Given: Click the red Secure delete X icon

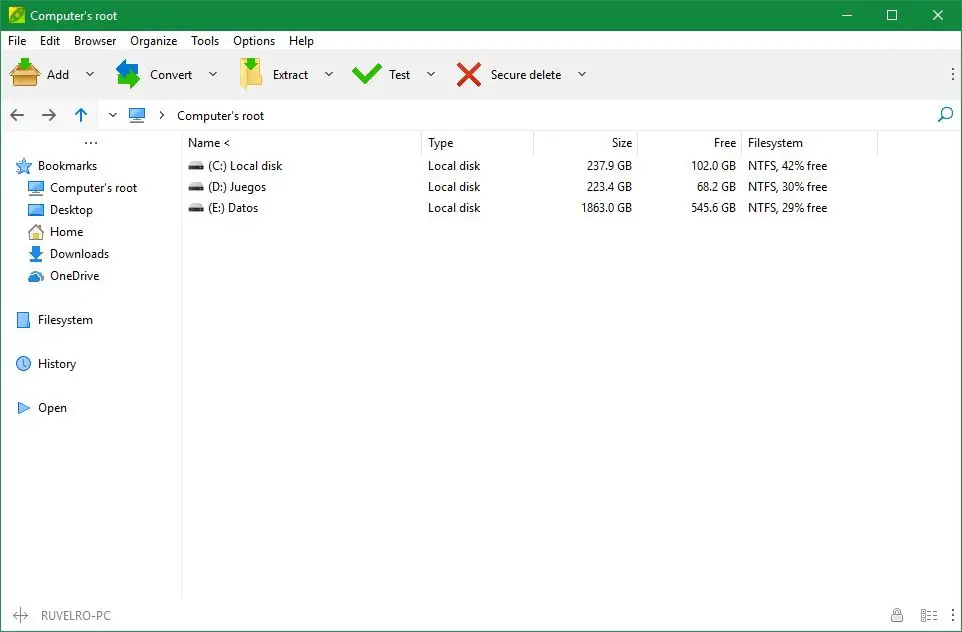Looking at the screenshot, I should coord(469,74).
